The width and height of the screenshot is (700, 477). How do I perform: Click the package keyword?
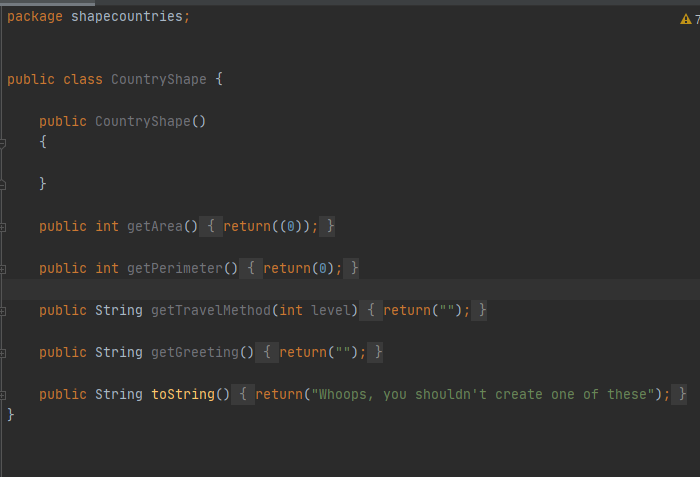35,17
